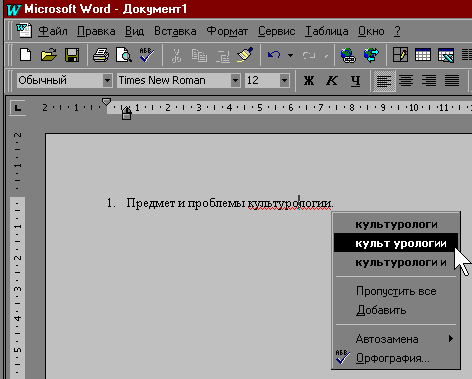The height and width of the screenshot is (379, 472).
Task: Open Орфография... spelling dialog
Action: [396, 358]
